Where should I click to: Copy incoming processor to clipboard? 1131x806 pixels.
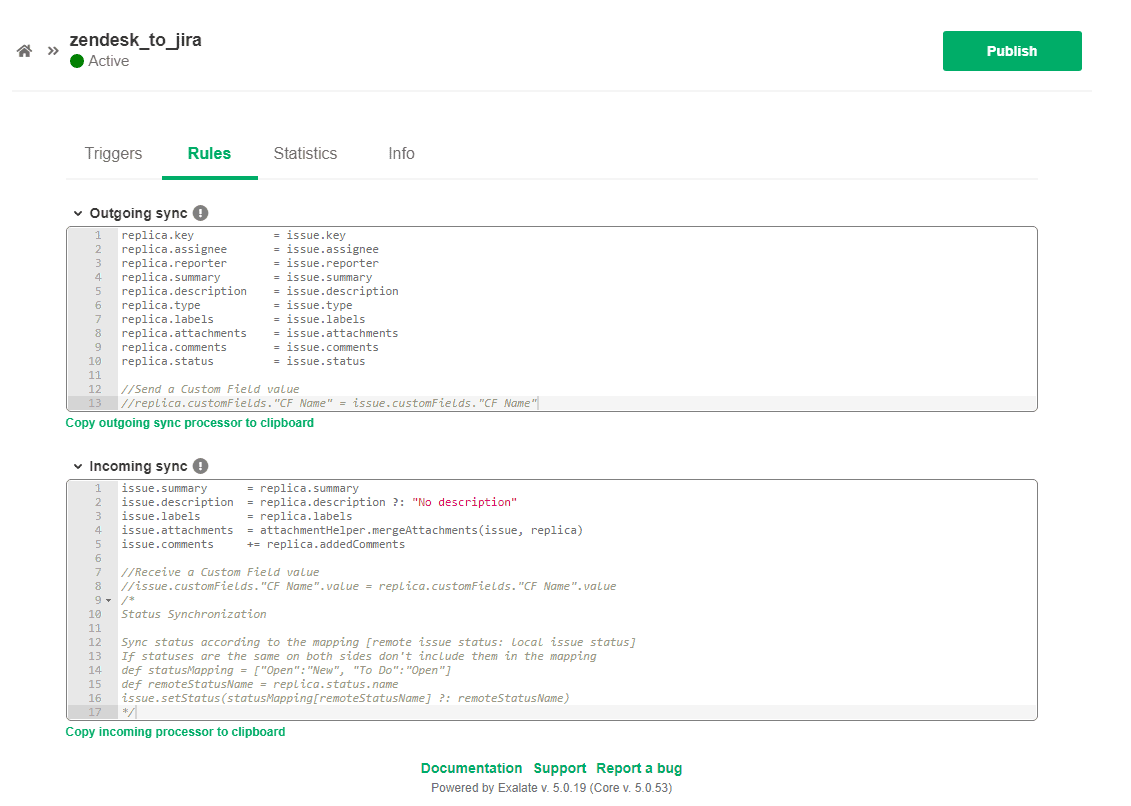[175, 732]
